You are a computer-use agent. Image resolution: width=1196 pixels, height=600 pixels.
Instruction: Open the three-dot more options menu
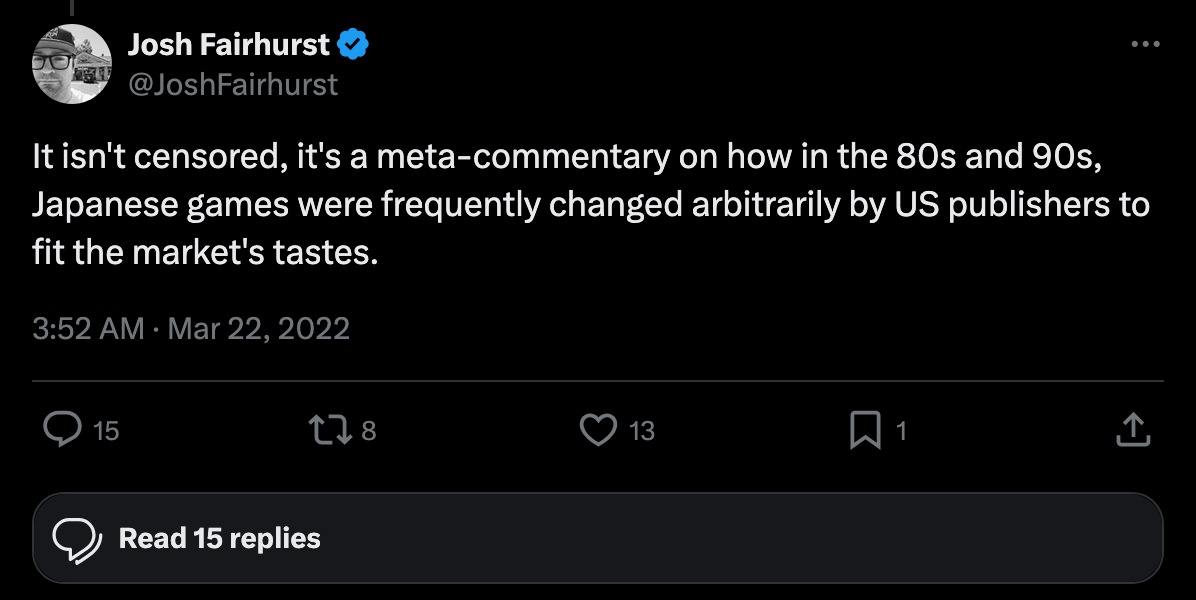tap(1145, 44)
